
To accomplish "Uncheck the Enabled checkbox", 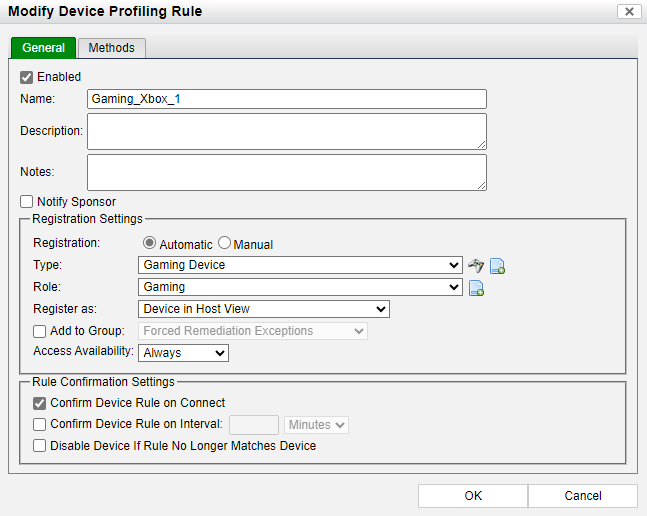I will coord(27,77).
